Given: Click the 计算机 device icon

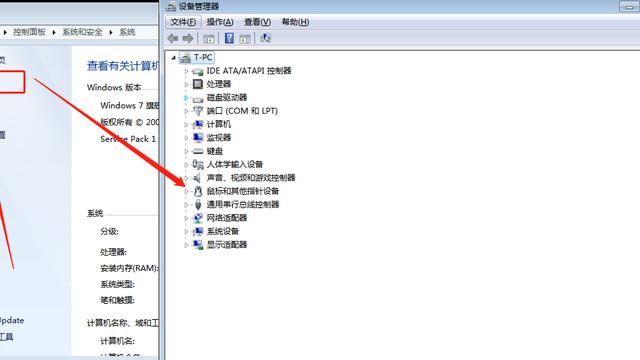Looking at the screenshot, I should click(x=198, y=124).
